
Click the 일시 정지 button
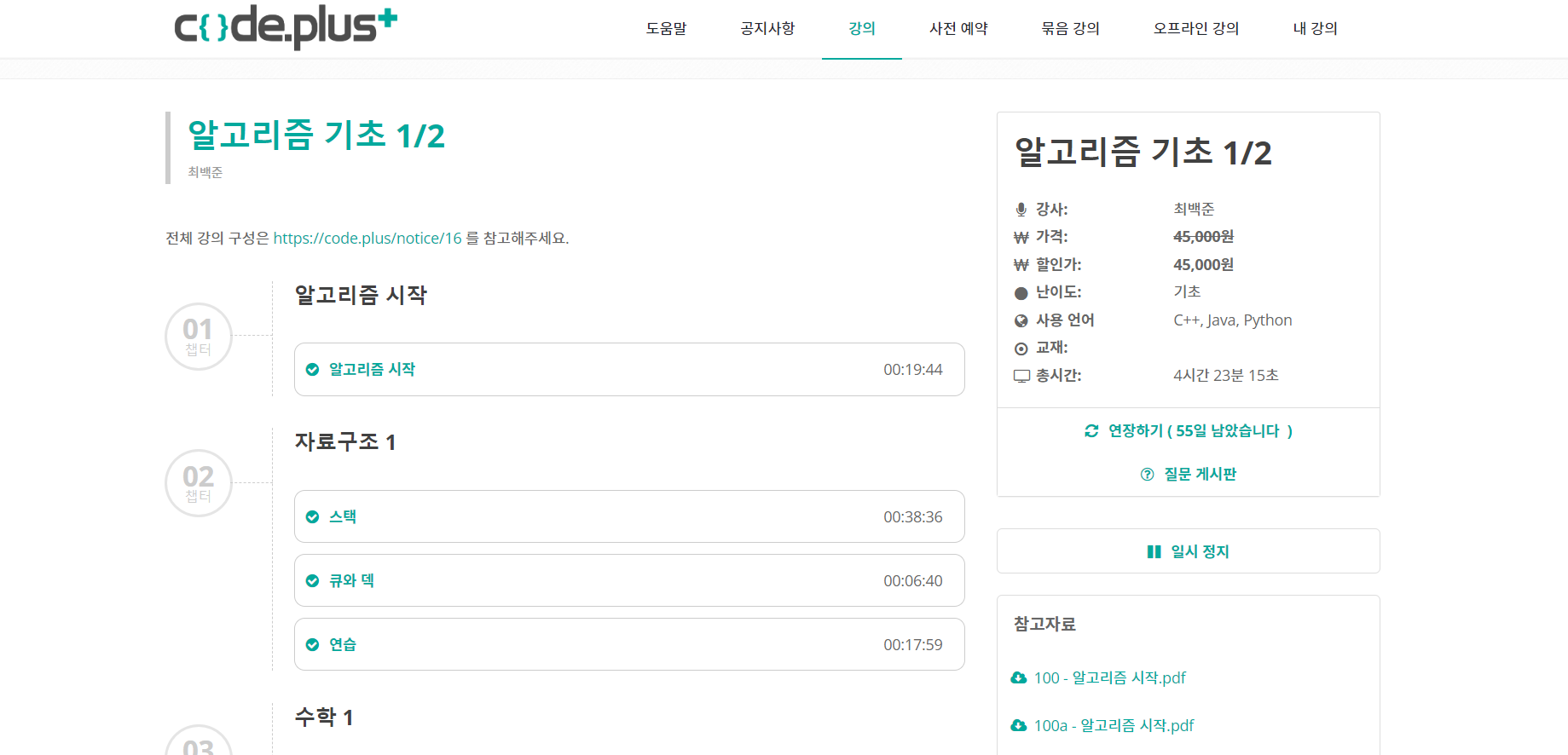click(x=1189, y=551)
